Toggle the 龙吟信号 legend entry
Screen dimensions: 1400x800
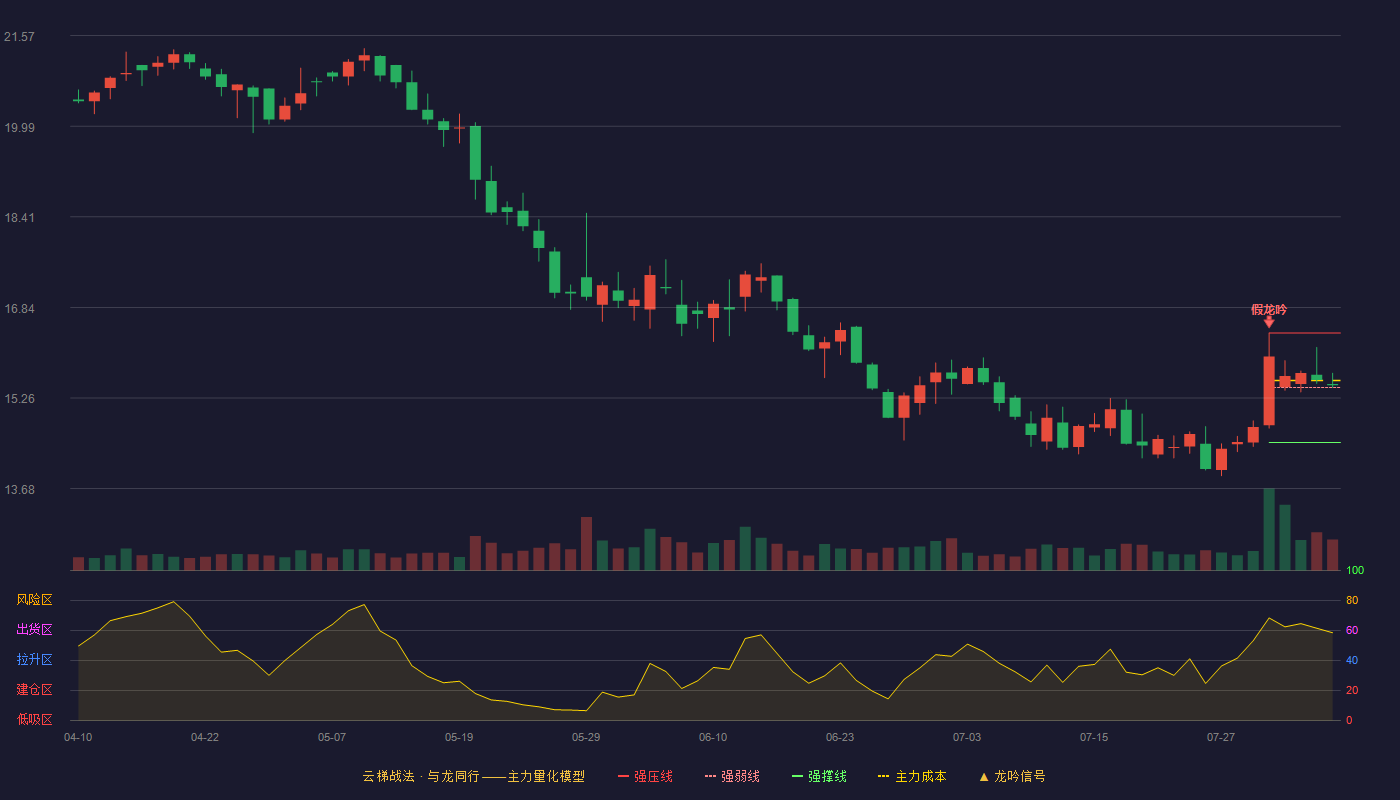point(1012,776)
